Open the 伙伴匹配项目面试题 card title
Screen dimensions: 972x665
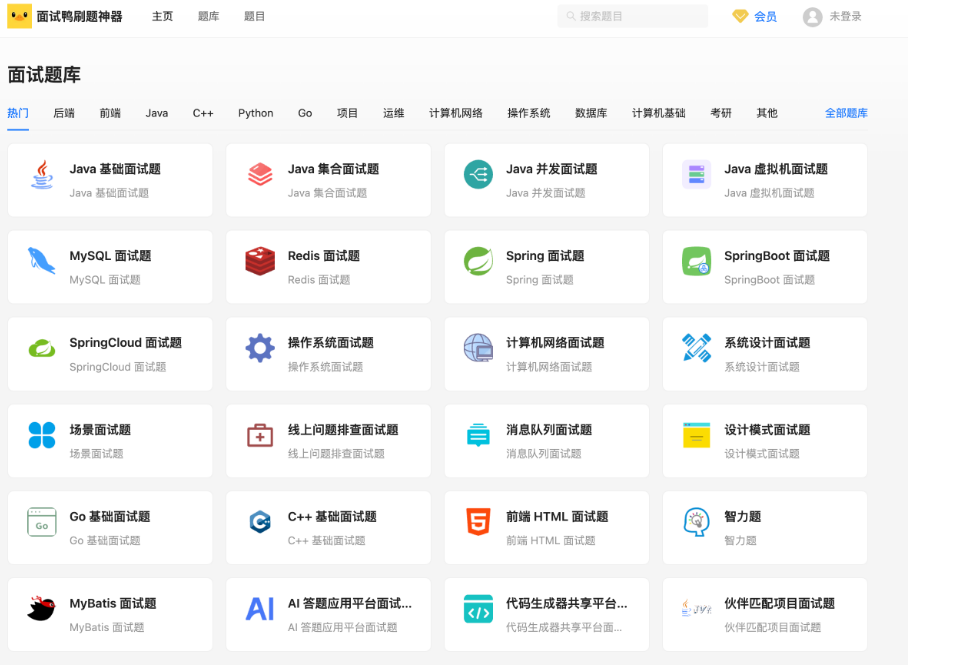point(779,603)
